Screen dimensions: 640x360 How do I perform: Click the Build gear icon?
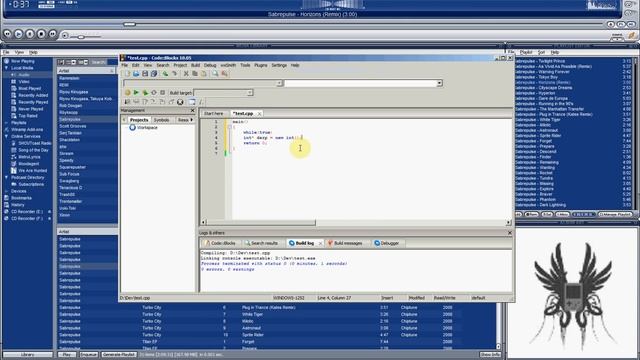127,93
